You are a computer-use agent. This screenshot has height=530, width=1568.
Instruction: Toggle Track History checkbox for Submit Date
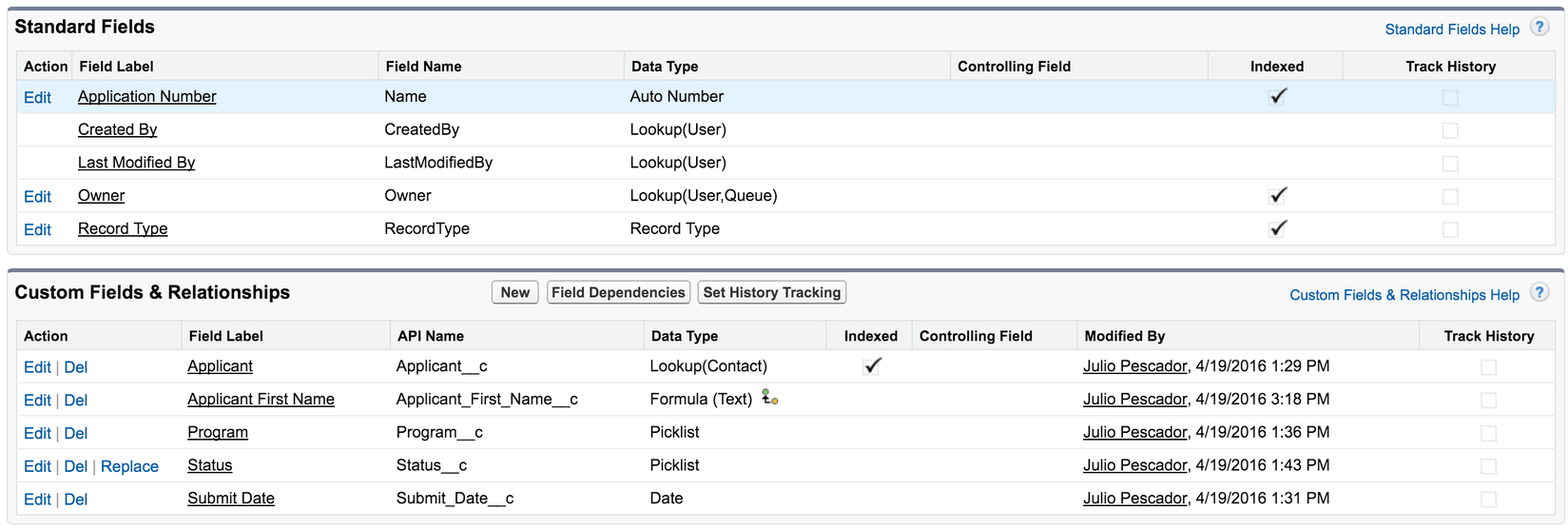(x=1488, y=500)
